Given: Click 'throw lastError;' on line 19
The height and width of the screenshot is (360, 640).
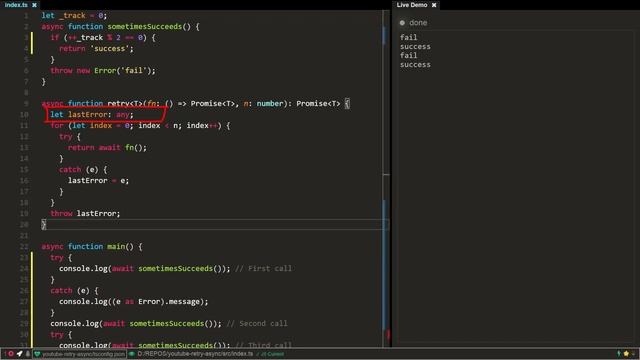Looking at the screenshot, I should (85, 214).
